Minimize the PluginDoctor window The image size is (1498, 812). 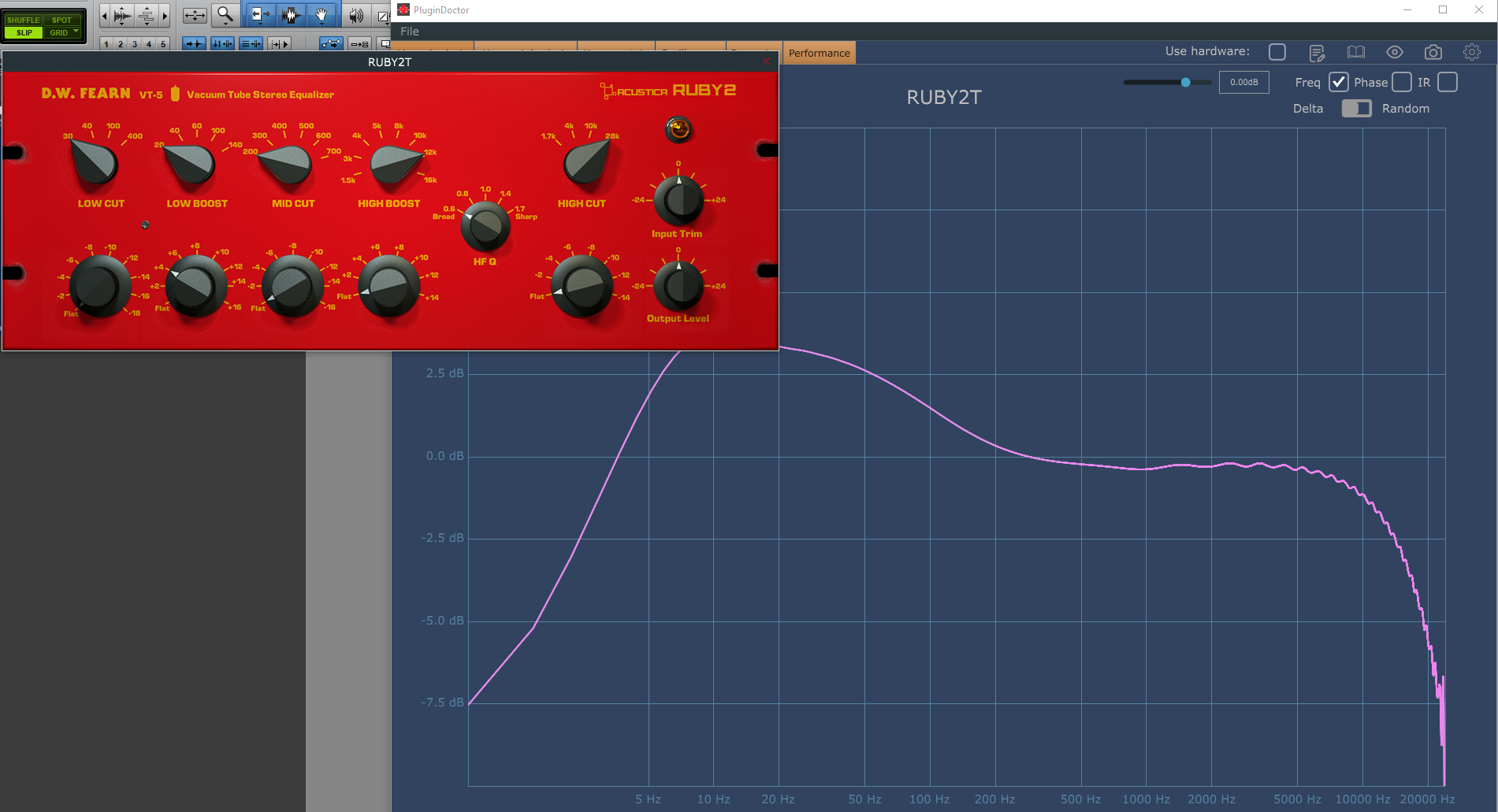click(1407, 9)
